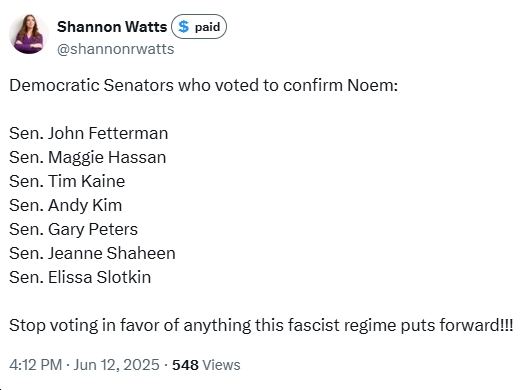Viewport: 526px width, 390px height.
Task: Select the Sen. John Fetterman line
Action: point(89,133)
